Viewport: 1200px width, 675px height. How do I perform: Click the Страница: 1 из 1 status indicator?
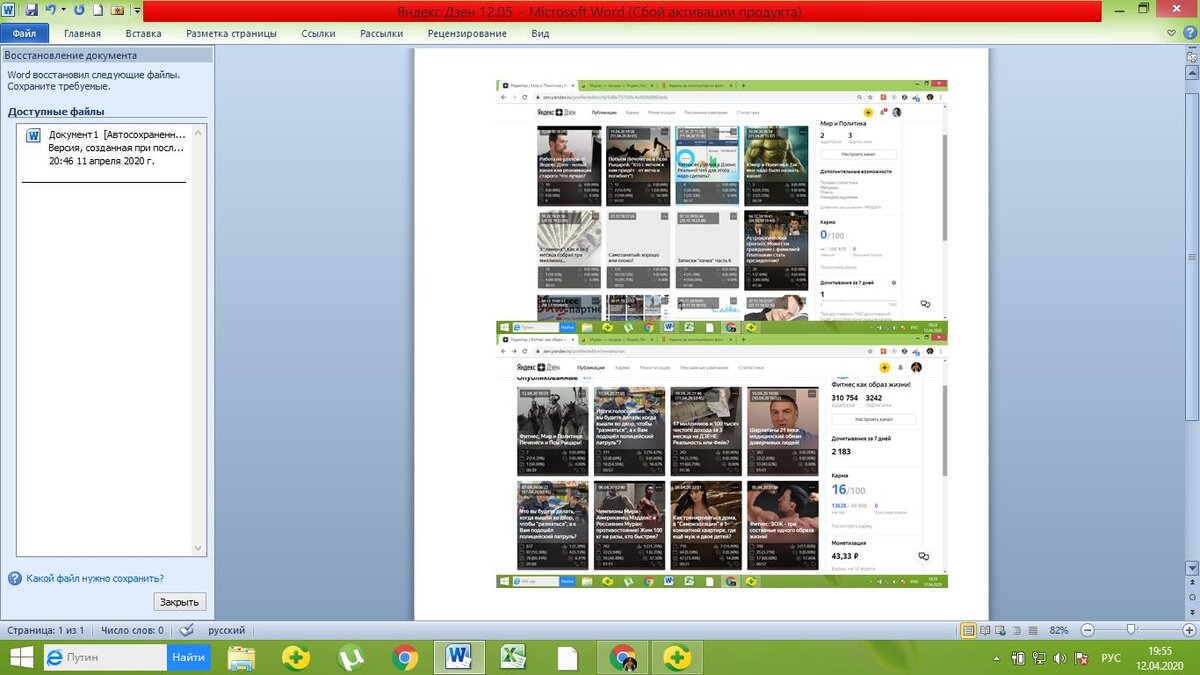pos(45,630)
